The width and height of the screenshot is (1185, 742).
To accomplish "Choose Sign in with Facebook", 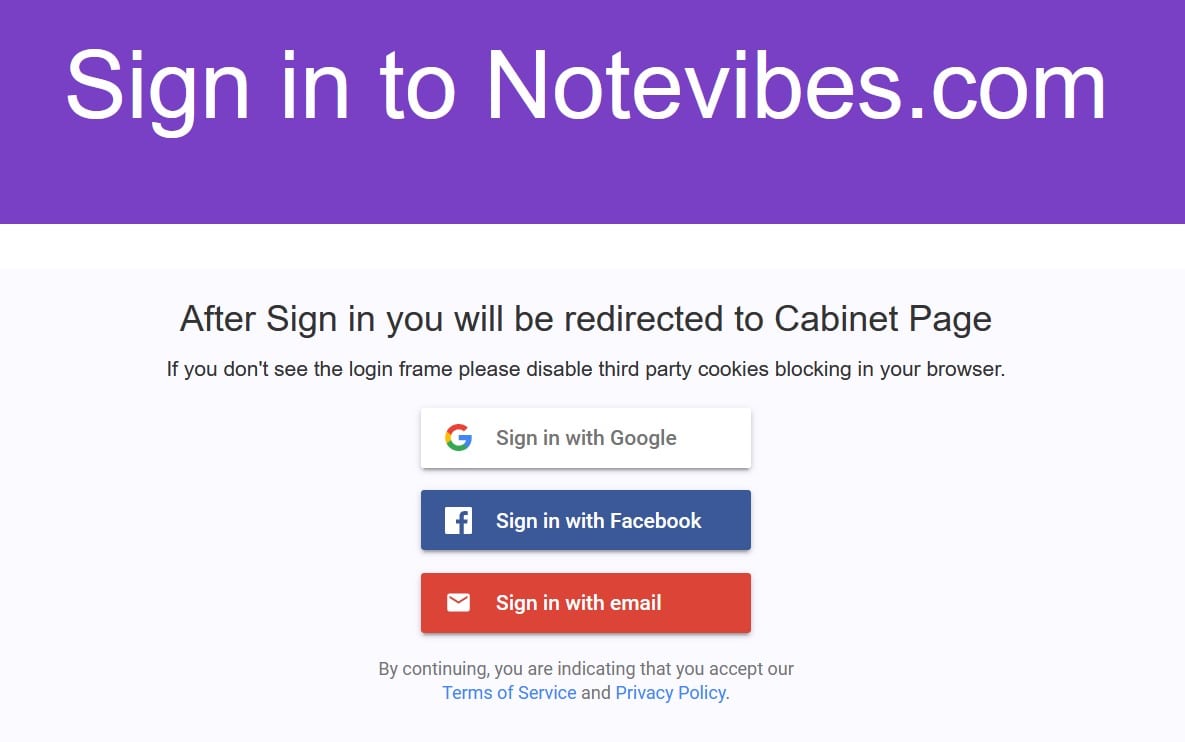I will (x=586, y=520).
